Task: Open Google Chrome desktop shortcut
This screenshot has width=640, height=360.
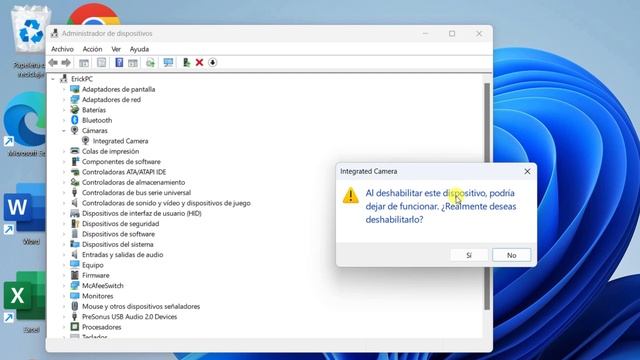Action: coord(93,14)
